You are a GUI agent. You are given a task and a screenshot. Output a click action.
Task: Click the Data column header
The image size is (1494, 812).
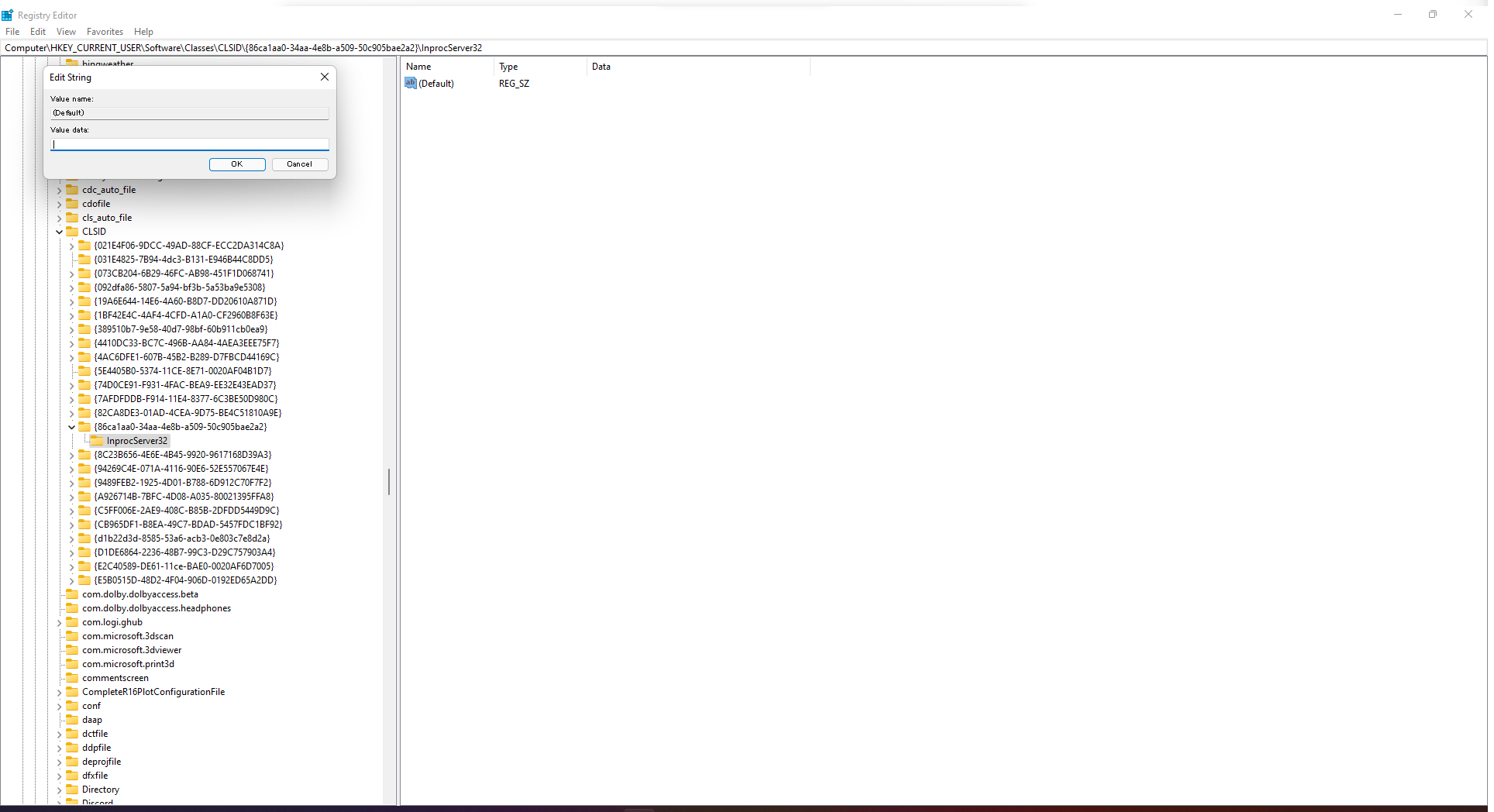click(x=699, y=67)
